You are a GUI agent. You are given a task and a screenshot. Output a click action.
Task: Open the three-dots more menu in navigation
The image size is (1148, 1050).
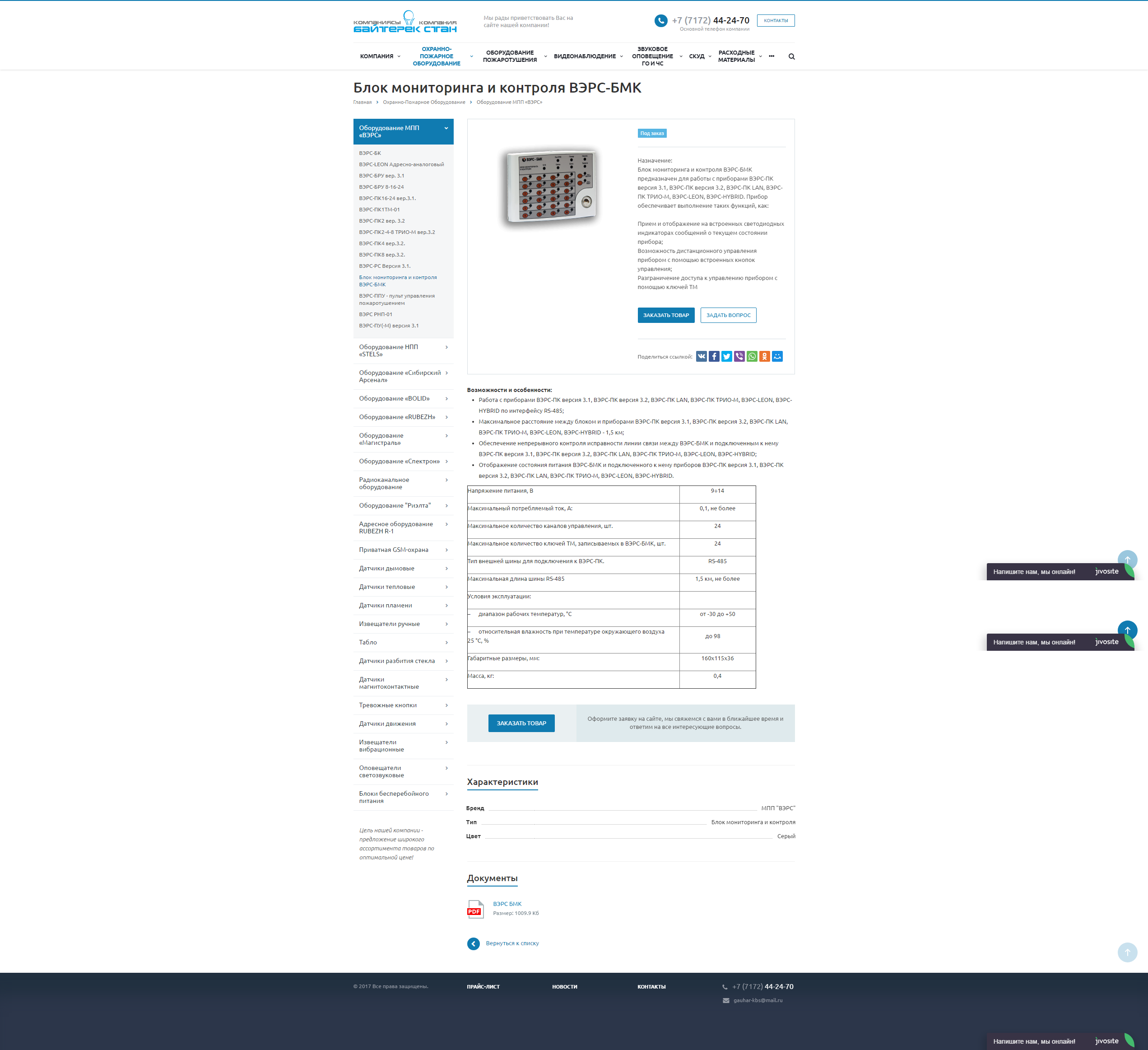772,56
